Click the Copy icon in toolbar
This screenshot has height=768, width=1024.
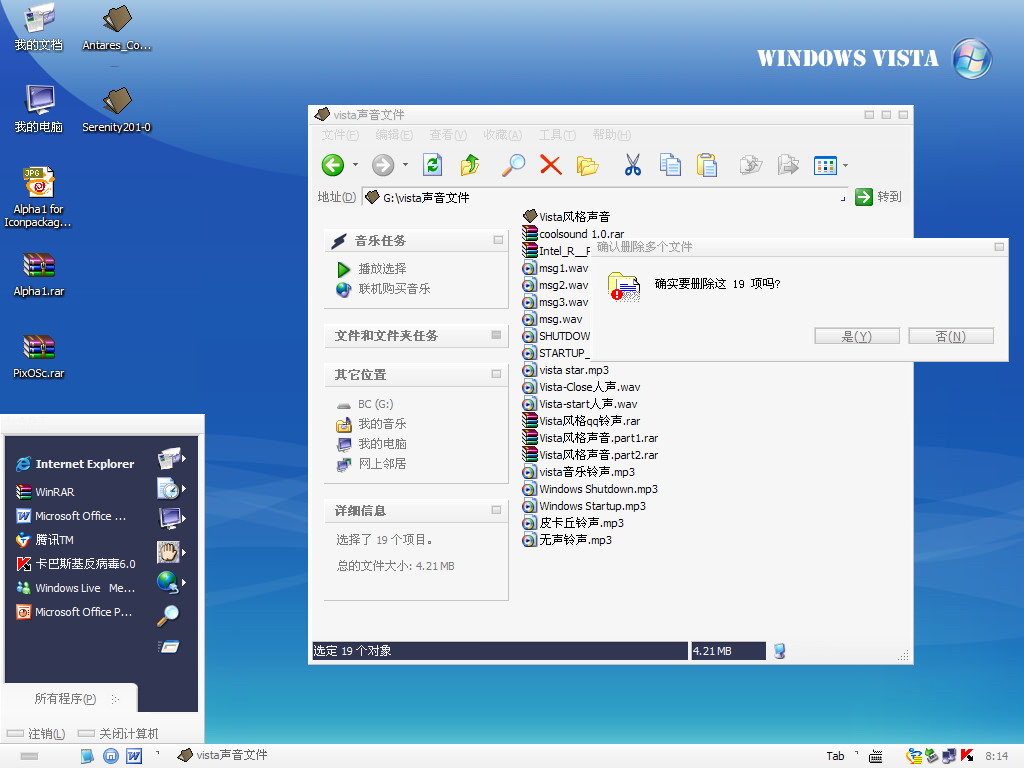(670, 165)
